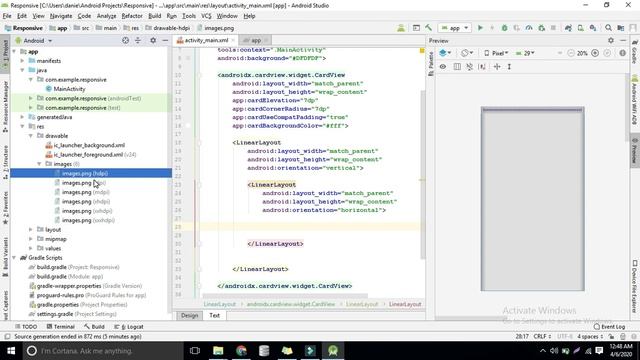Collapse the drawable folder
The image size is (640, 360).
[x=31, y=136]
